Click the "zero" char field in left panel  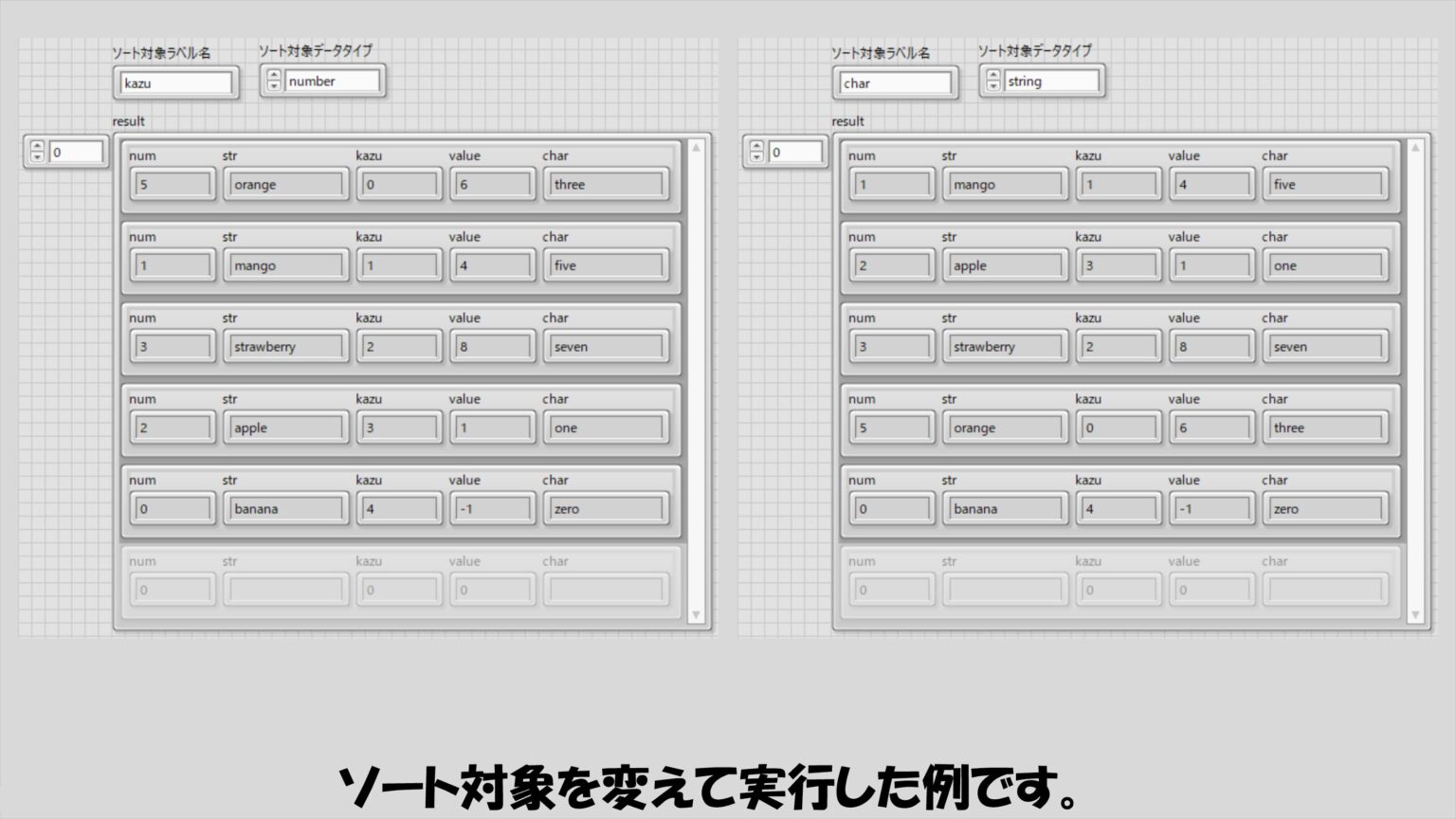(x=606, y=509)
